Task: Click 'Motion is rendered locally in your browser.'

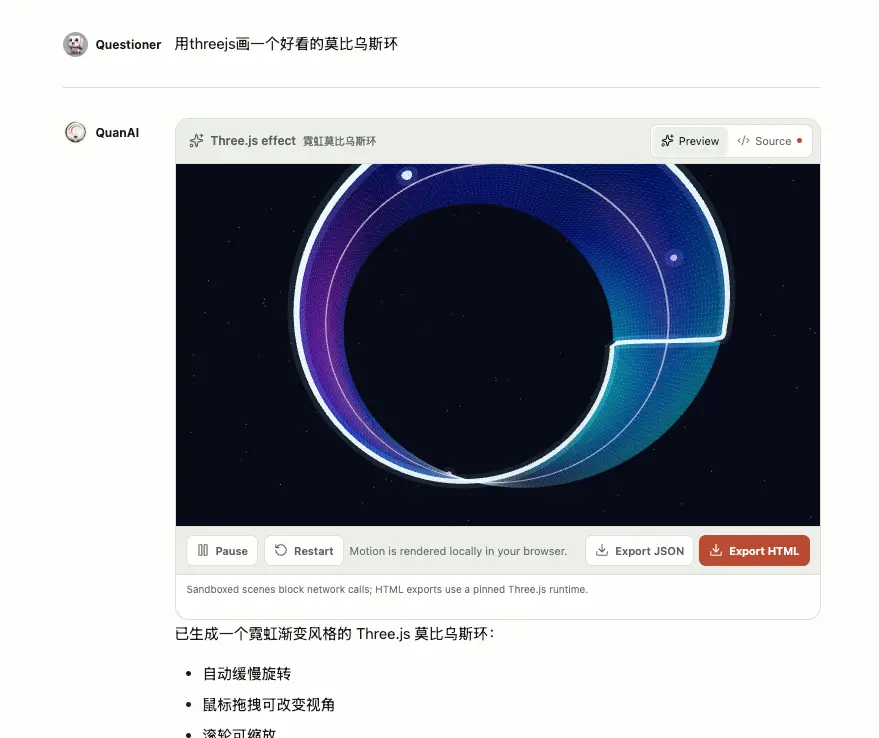Action: (458, 551)
